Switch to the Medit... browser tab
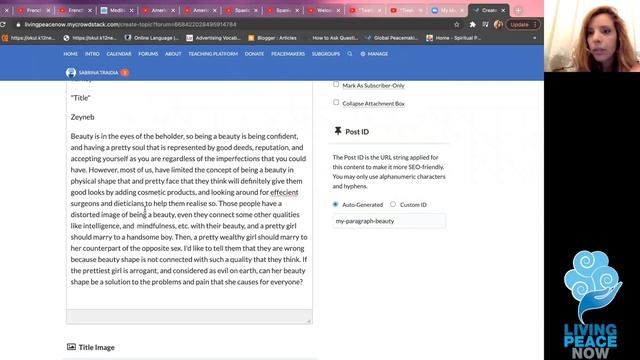This screenshot has width=640, height=360. click(x=117, y=10)
